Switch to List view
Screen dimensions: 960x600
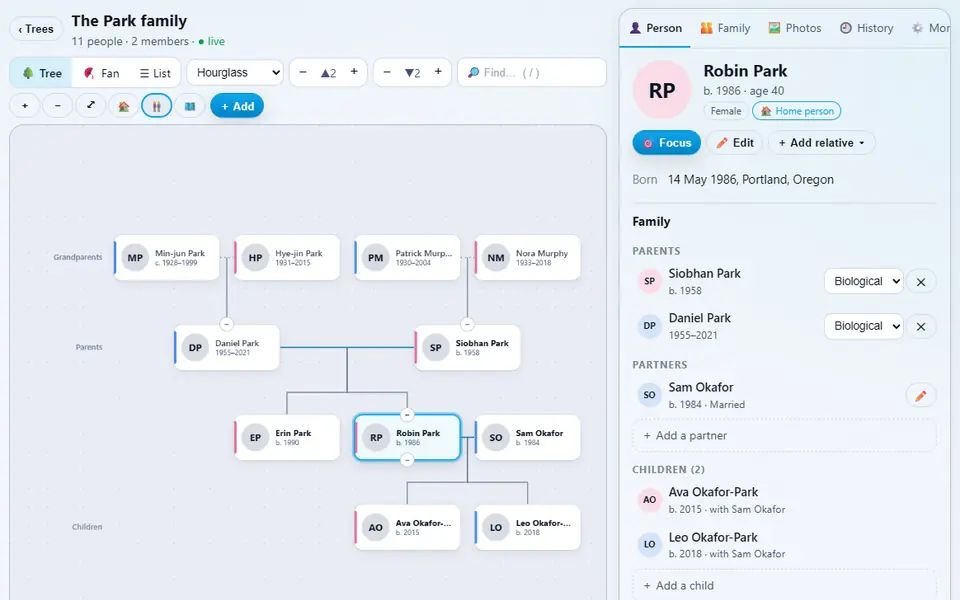155,73
